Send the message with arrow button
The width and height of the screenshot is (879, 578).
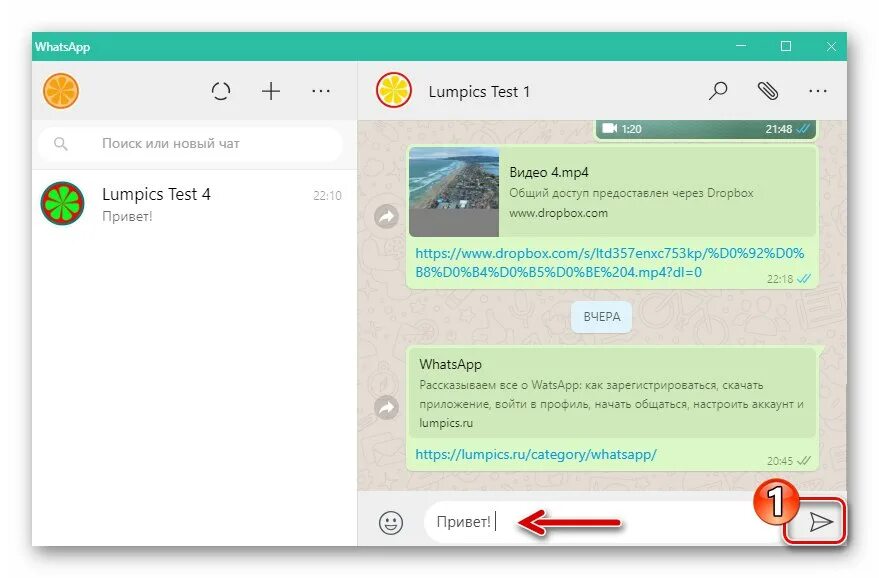coord(821,522)
